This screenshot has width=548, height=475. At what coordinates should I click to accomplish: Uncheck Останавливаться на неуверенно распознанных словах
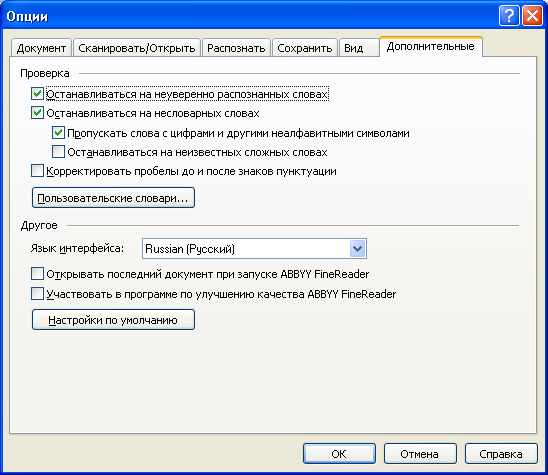37,94
